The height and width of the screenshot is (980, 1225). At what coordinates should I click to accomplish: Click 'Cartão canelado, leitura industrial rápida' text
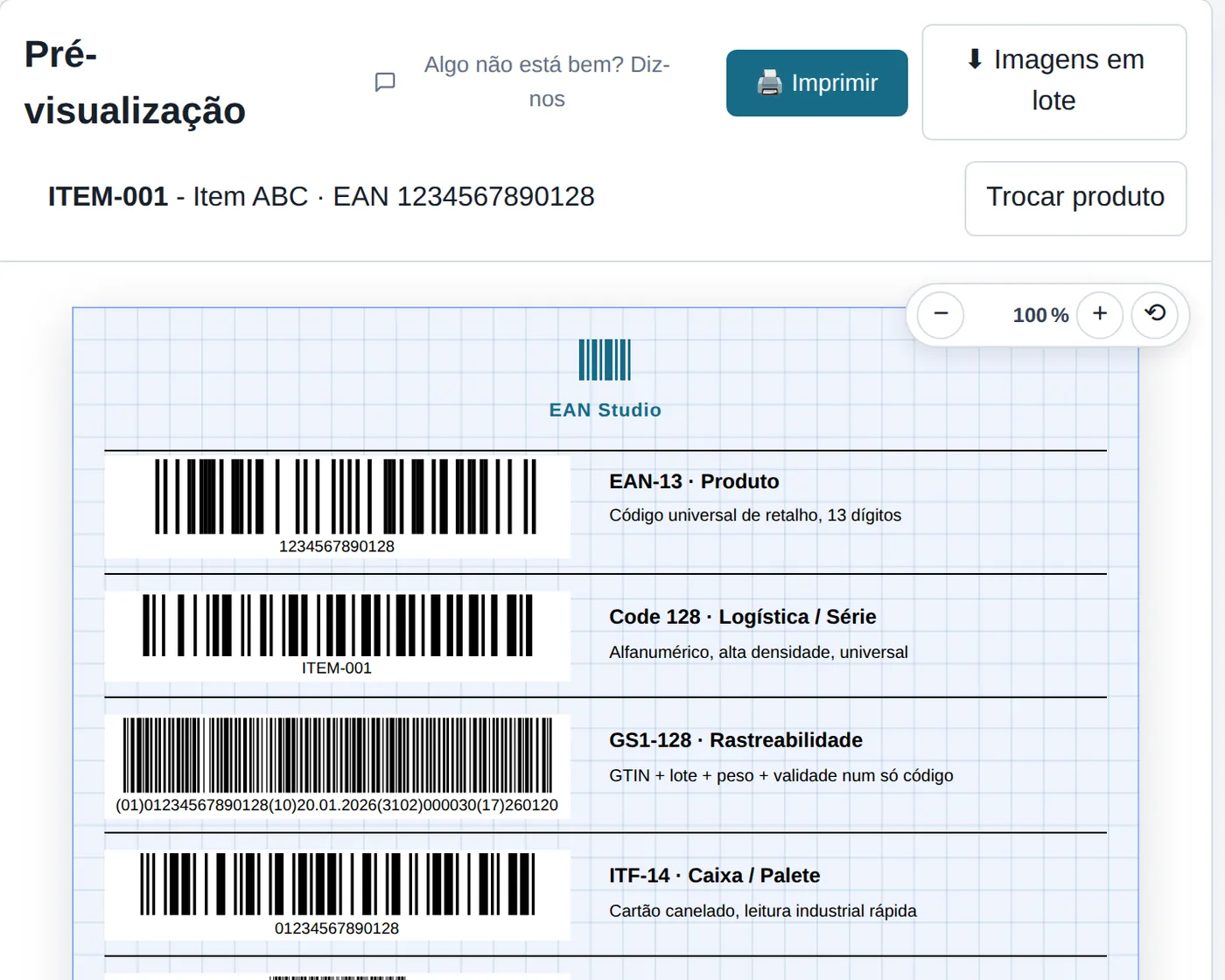(763, 911)
